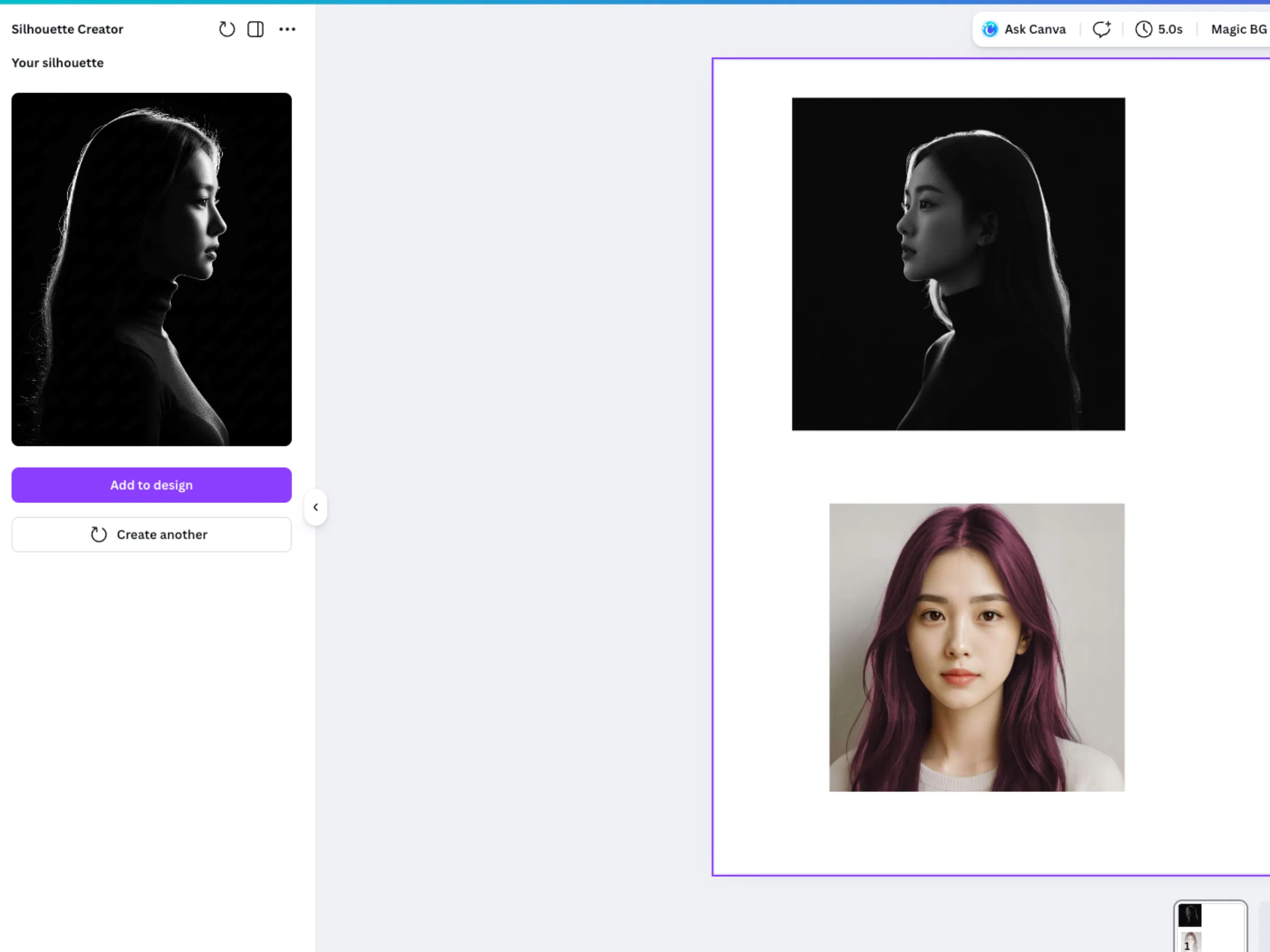Open Magic BG tool
1270x952 pixels.
(1238, 29)
